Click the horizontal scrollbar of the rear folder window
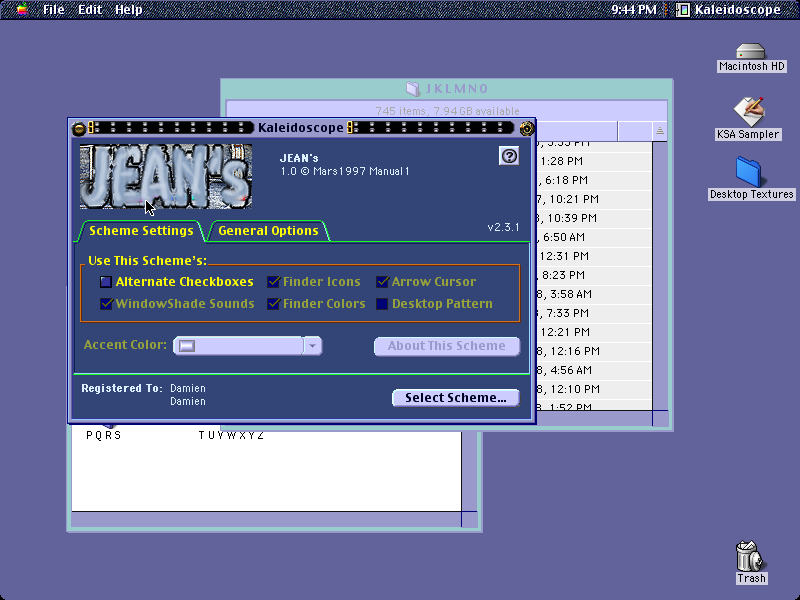The image size is (800, 600). 266,519
